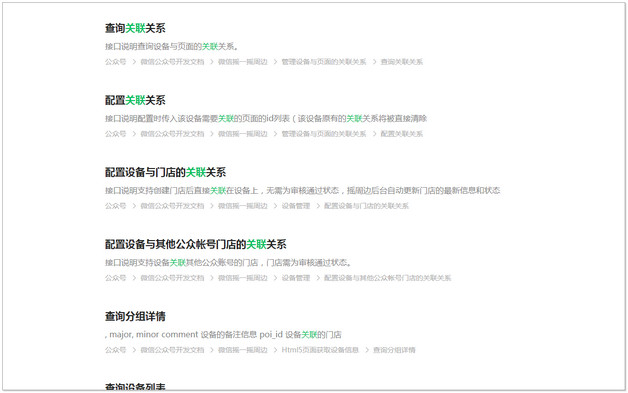The height and width of the screenshot is (393, 628).
Task: Click 公众号 breadcrumb under 配置关联关系 title
Action: click(115, 134)
